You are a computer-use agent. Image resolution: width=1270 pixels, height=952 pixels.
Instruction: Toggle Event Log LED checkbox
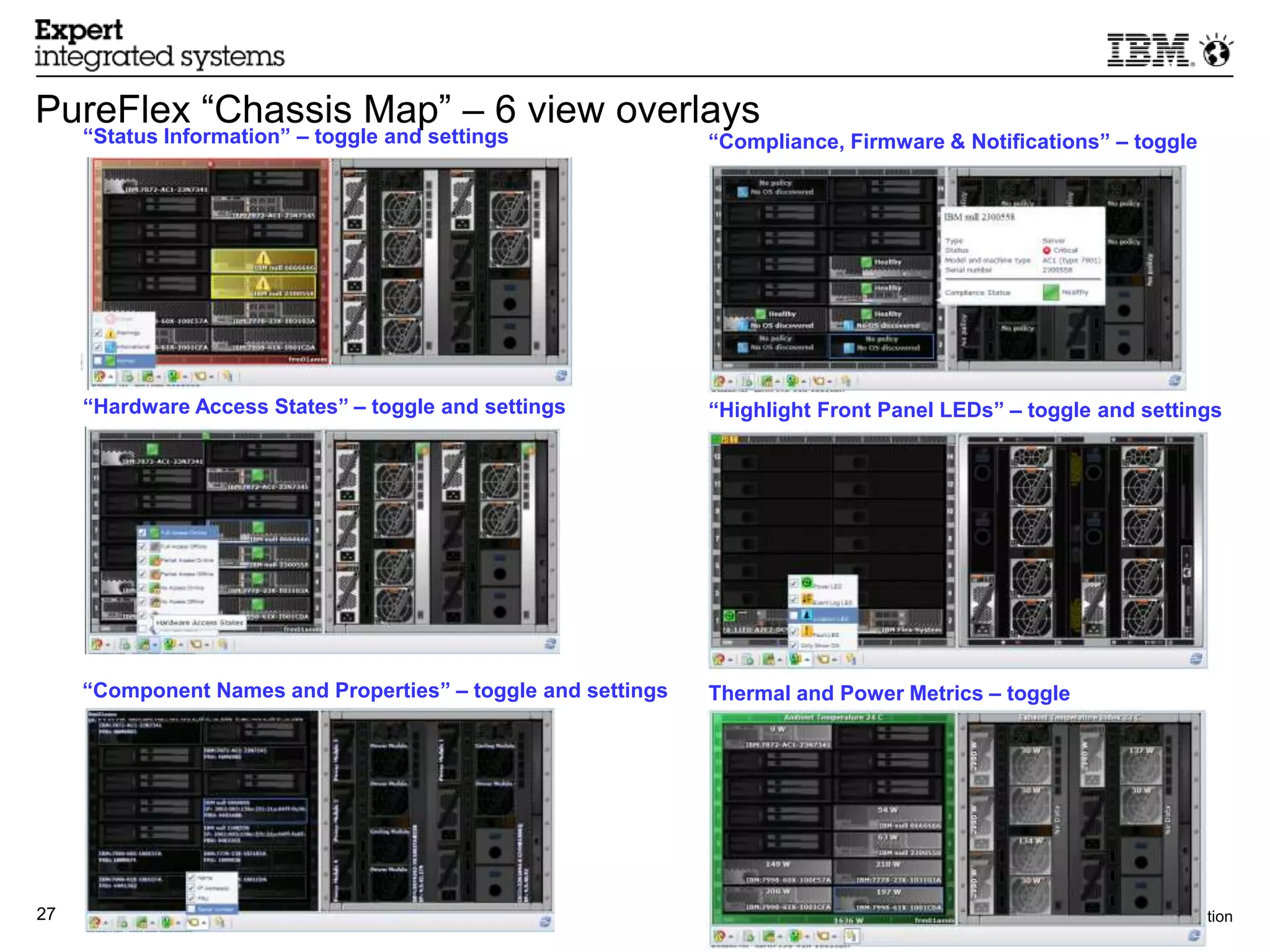click(x=794, y=599)
